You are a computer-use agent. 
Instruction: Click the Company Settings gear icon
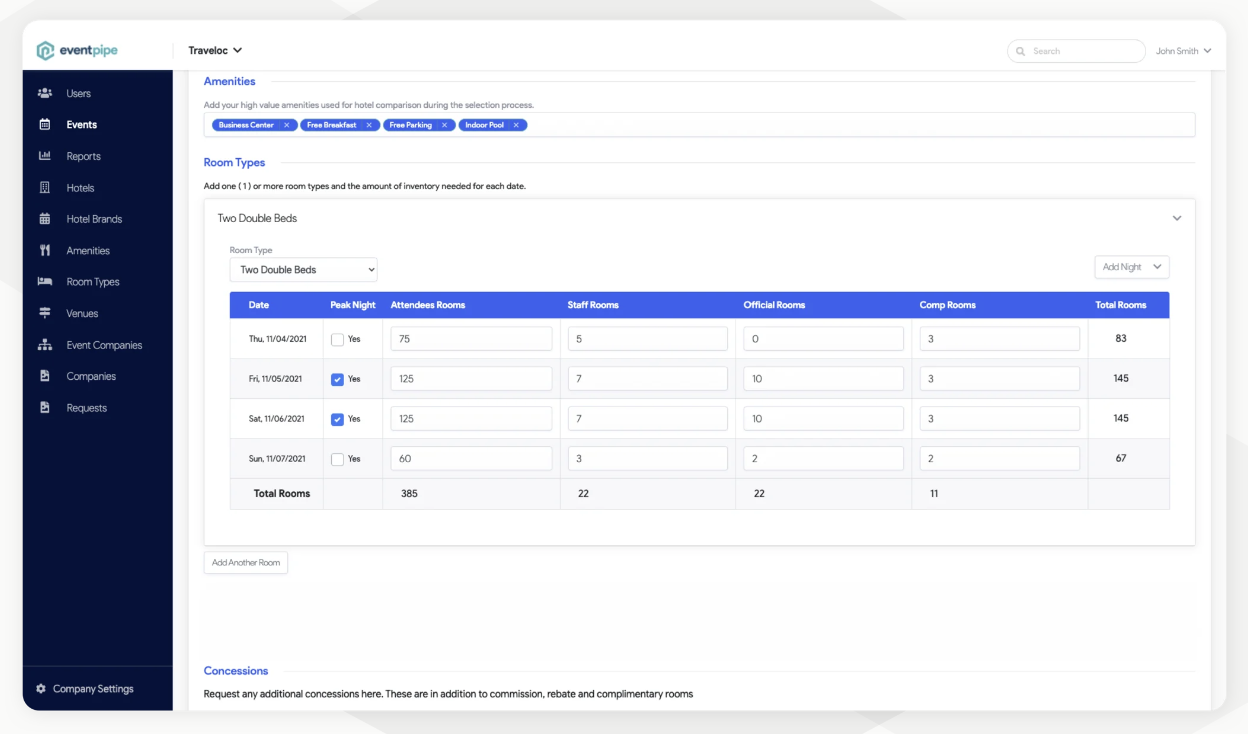click(x=41, y=689)
